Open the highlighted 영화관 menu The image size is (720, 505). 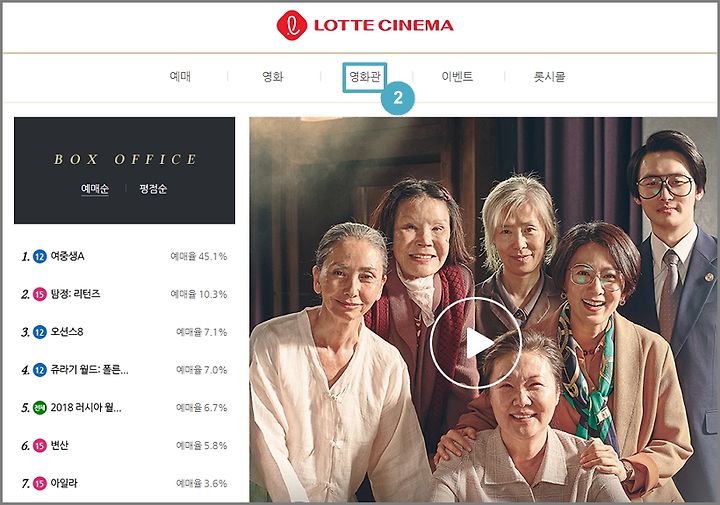(x=365, y=77)
